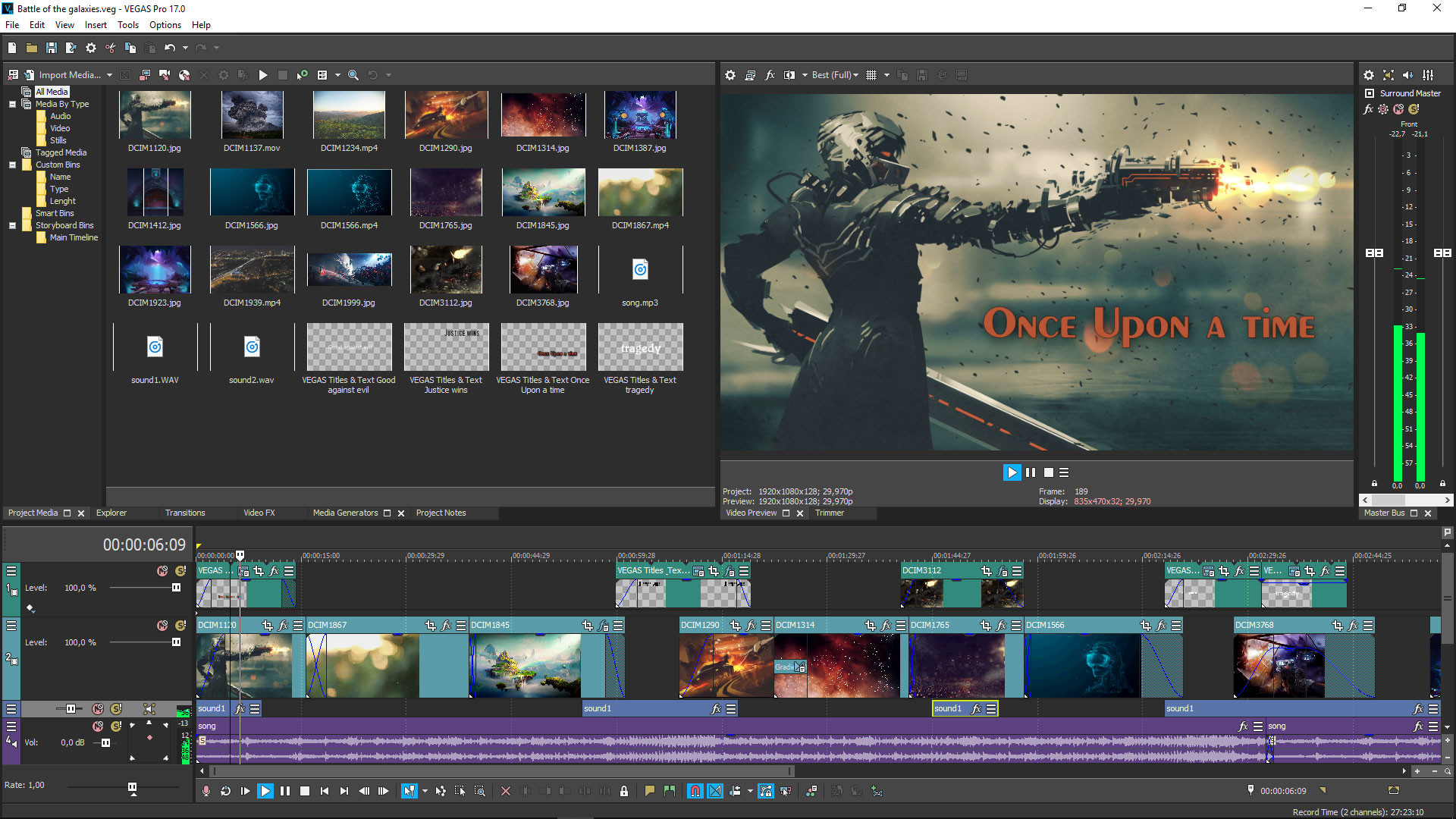The image size is (1456, 819).
Task: Drag the master volume level slider on track 1
Action: click(x=180, y=588)
